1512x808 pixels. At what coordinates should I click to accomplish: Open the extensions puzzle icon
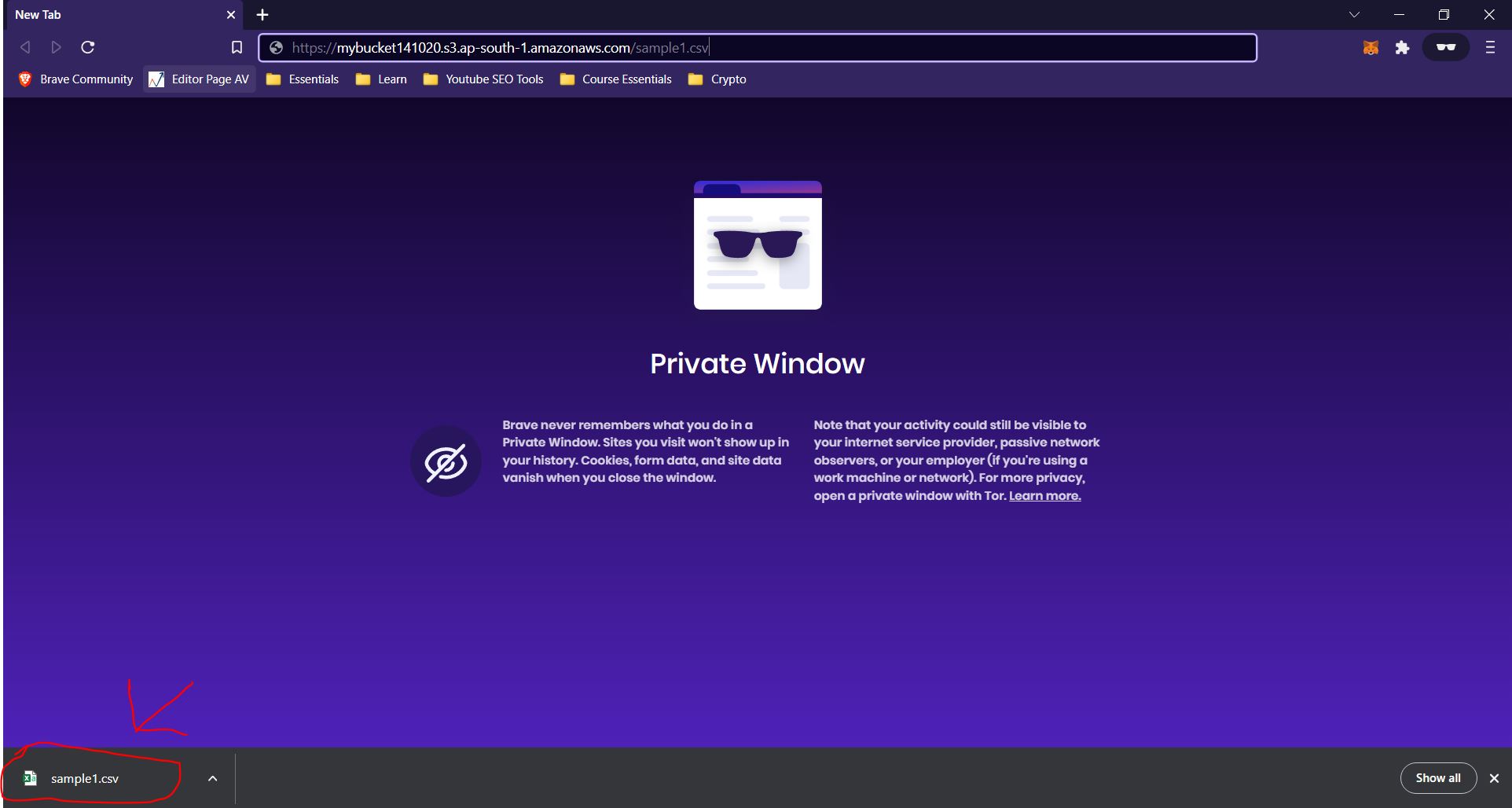(x=1402, y=48)
